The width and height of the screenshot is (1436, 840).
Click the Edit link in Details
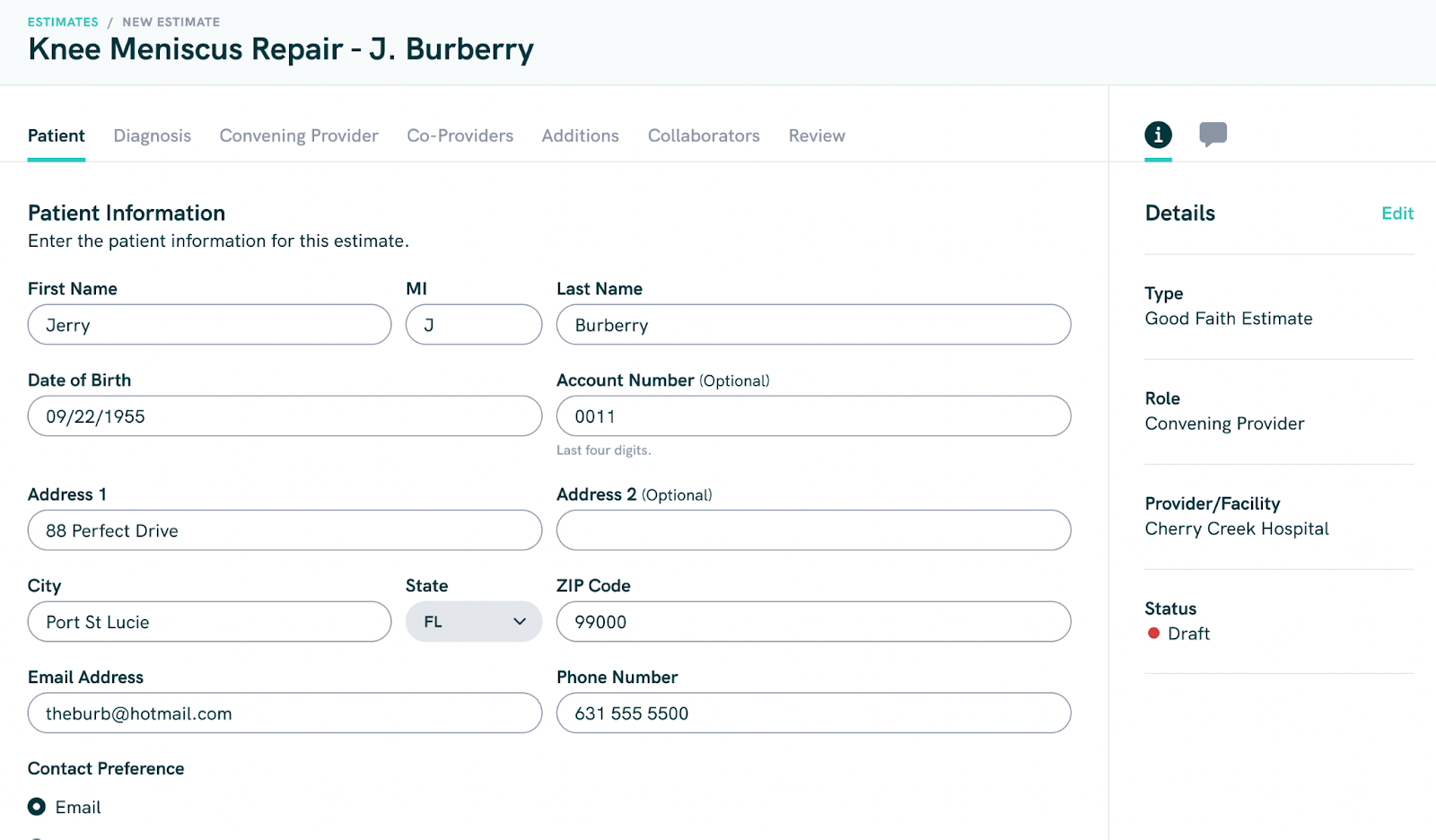click(1397, 214)
